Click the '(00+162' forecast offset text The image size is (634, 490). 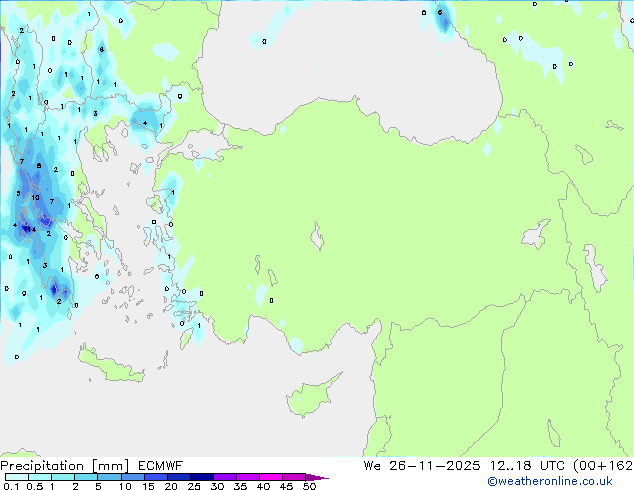[x=603, y=466]
